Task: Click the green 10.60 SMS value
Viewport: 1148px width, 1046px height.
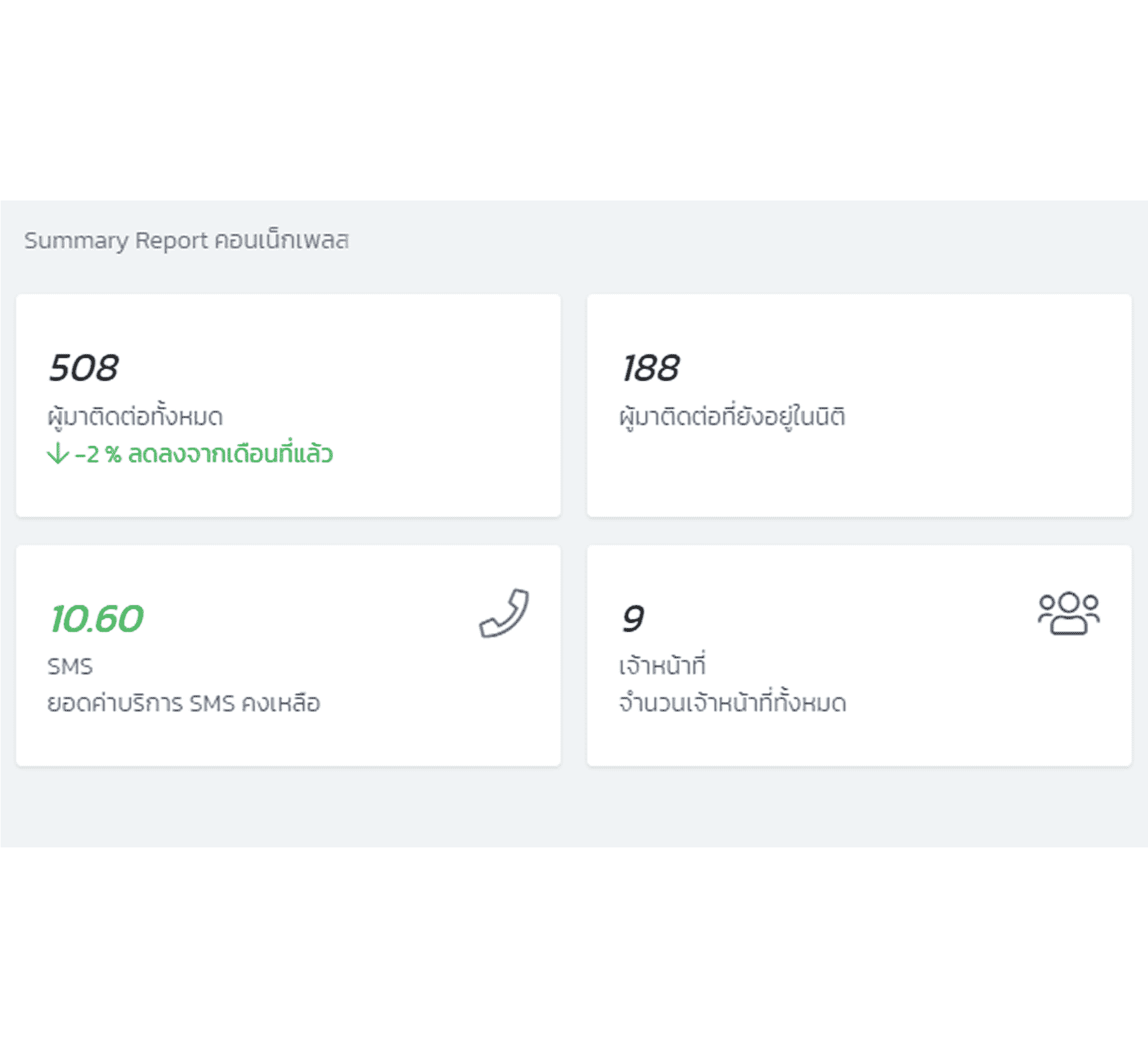Action: point(97,618)
